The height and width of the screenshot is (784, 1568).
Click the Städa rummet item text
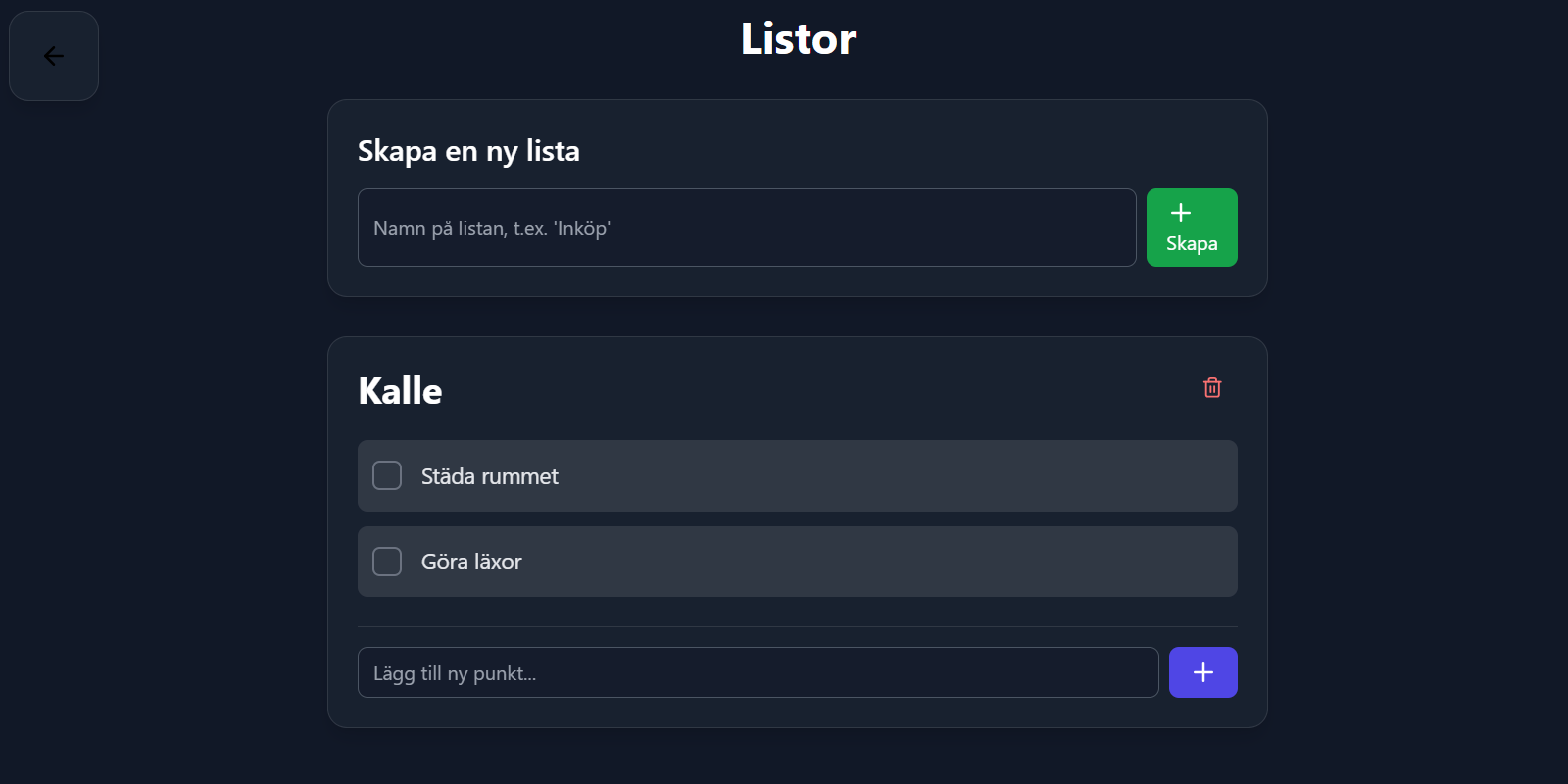[489, 476]
